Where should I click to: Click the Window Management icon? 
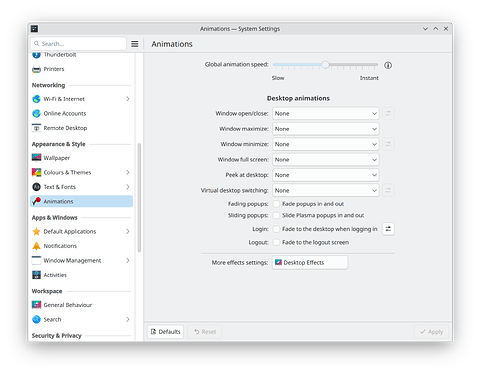36,260
